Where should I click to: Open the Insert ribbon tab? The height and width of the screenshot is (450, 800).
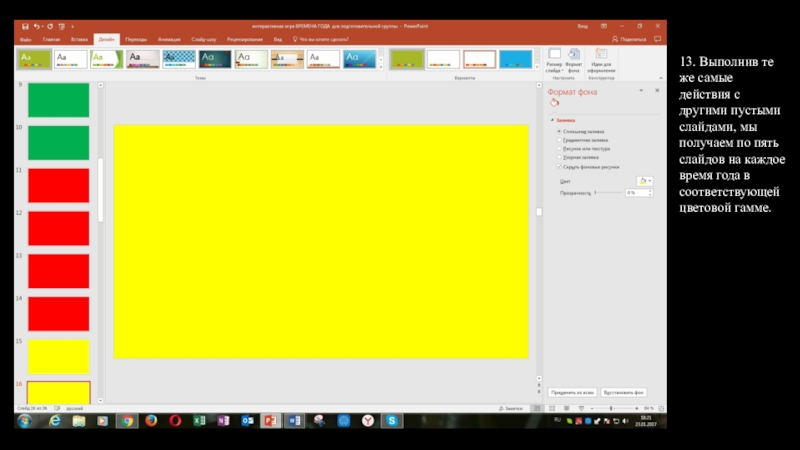(79, 38)
